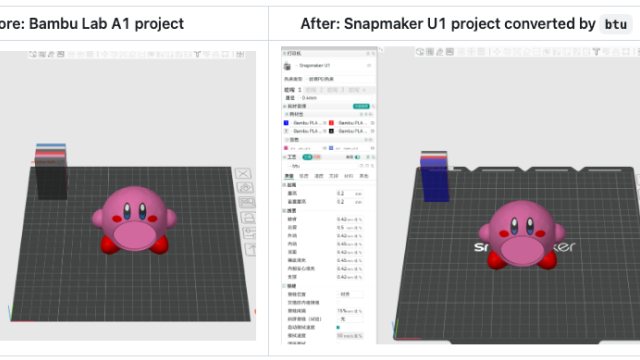The width and height of the screenshot is (640, 360).
Task: Click edit icon next to blue Bambu PLA filament
Action: pos(325,123)
